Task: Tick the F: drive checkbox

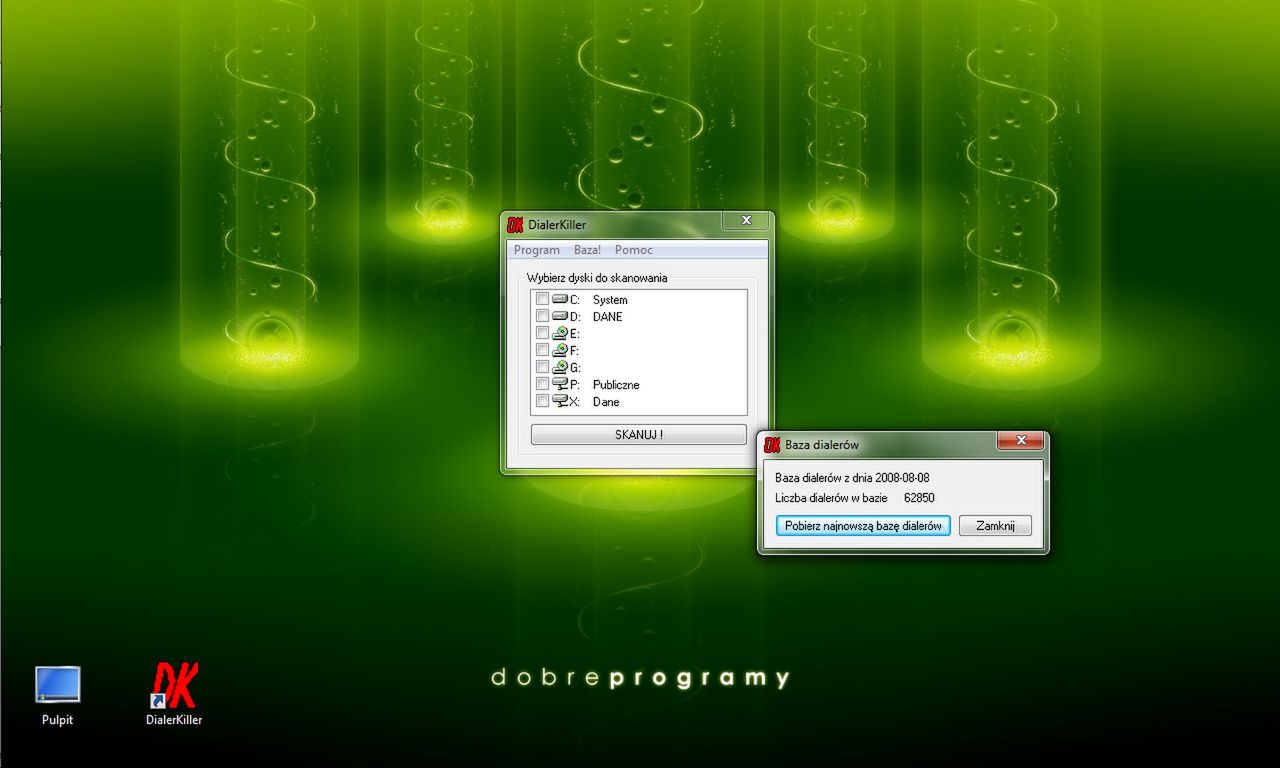Action: [x=542, y=350]
